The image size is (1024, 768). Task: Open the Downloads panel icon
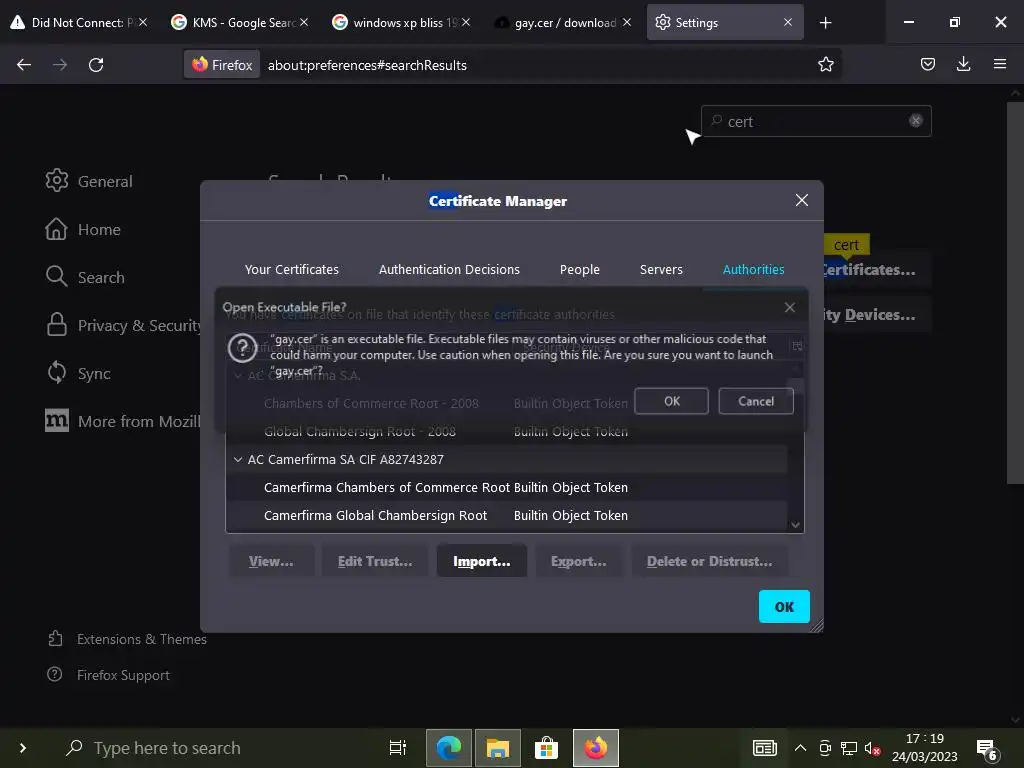[963, 64]
